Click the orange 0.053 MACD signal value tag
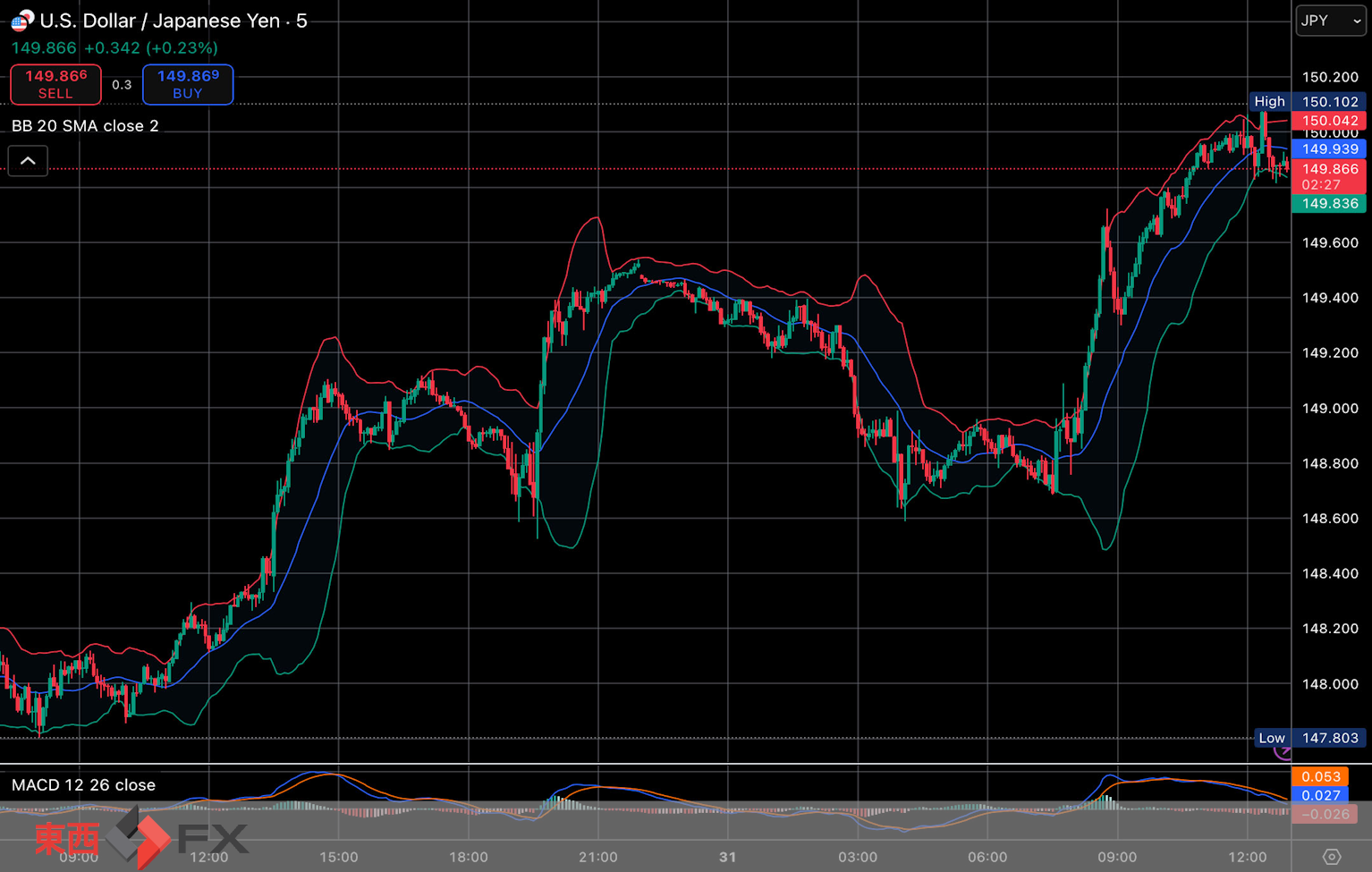The width and height of the screenshot is (1372, 872). pyautogui.click(x=1320, y=776)
